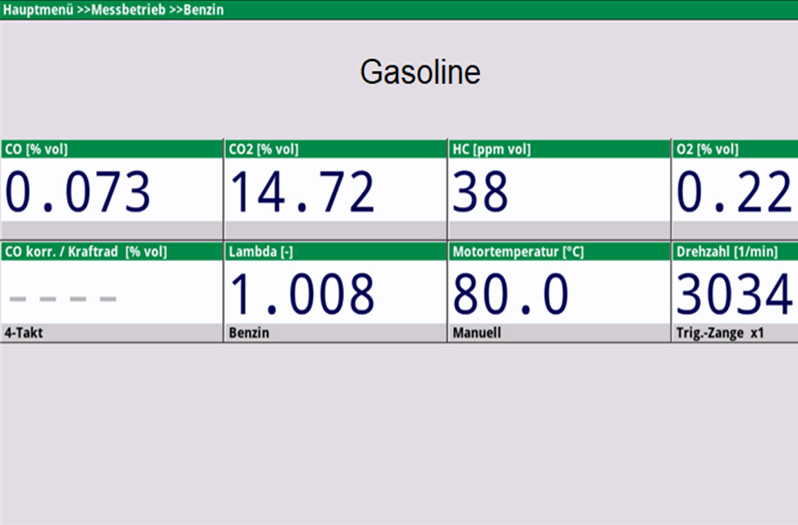Viewport: 798px width, 525px height.
Task: Select the Benzin breadcrumb entry
Action: (x=203, y=9)
